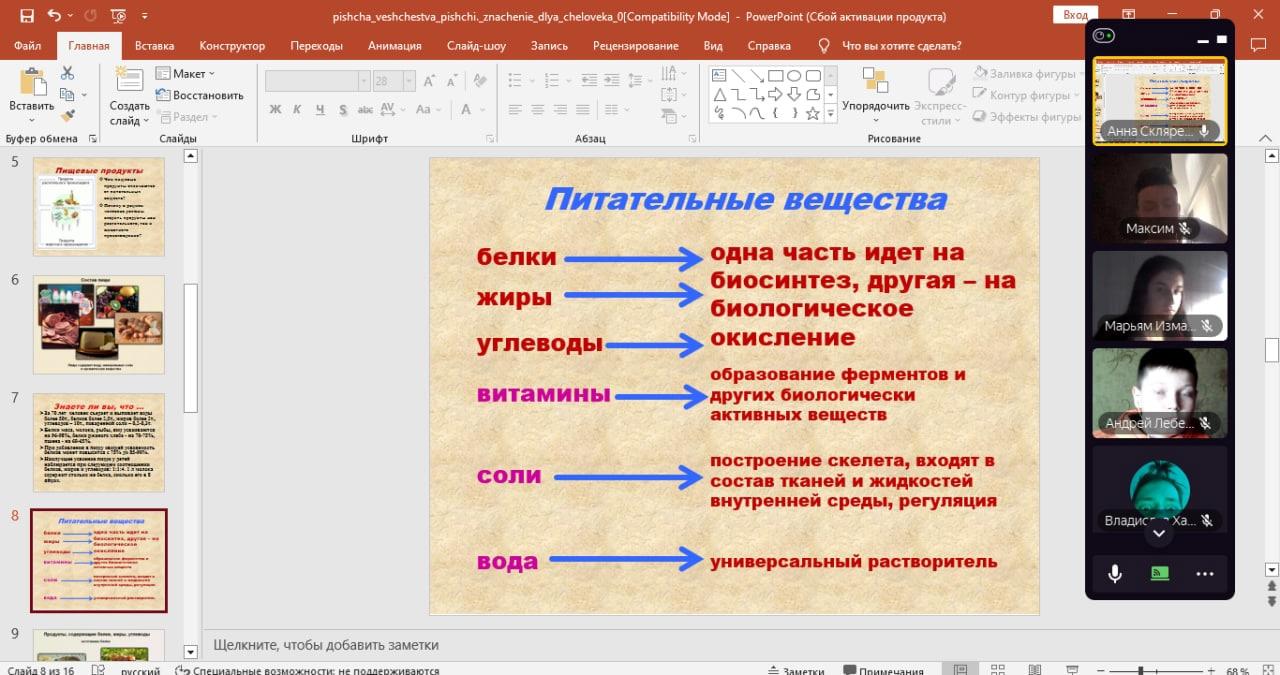
Task: Expand the shapes gallery more arrow
Action: click(x=831, y=114)
